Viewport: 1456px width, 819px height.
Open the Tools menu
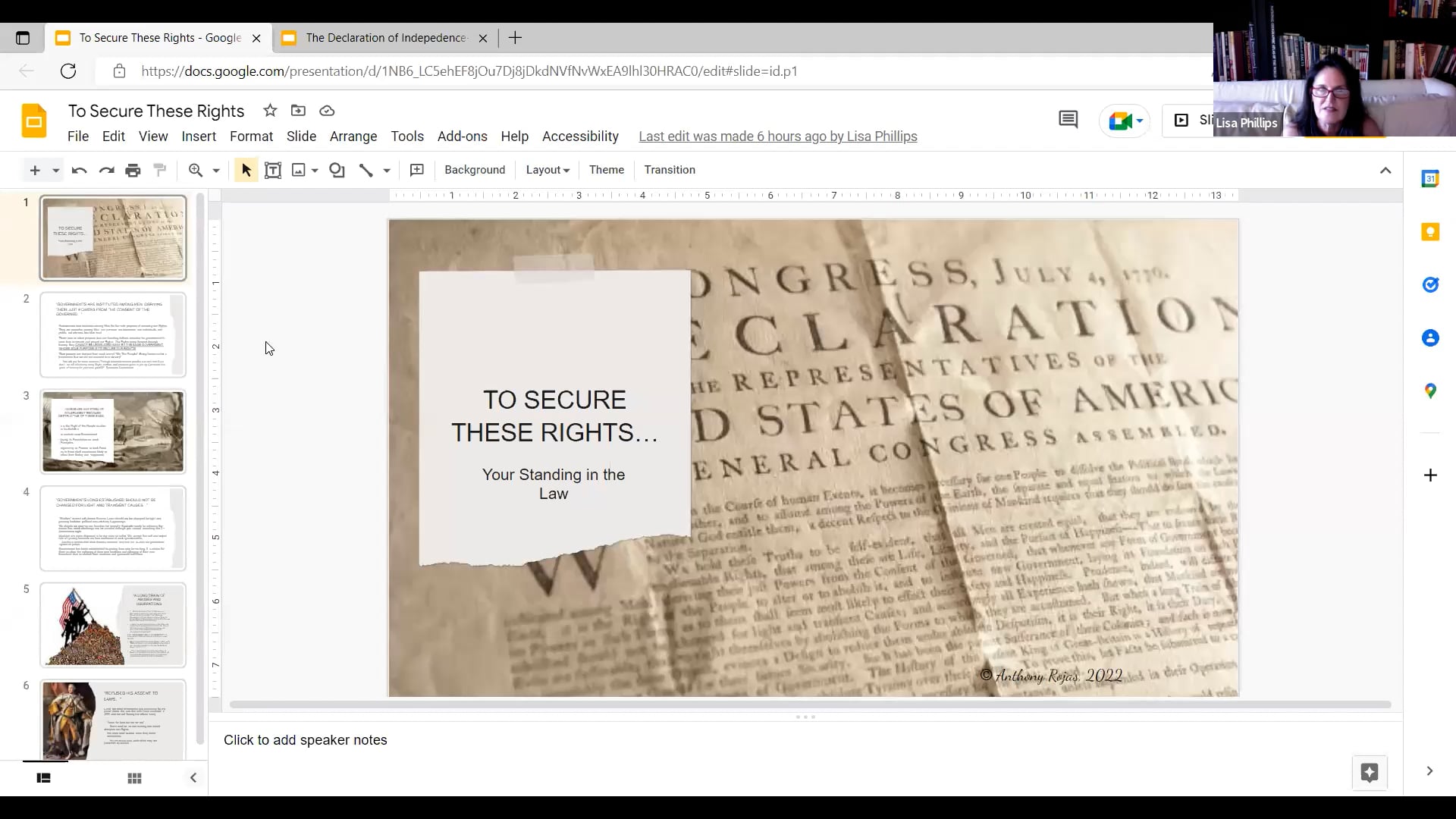(407, 136)
